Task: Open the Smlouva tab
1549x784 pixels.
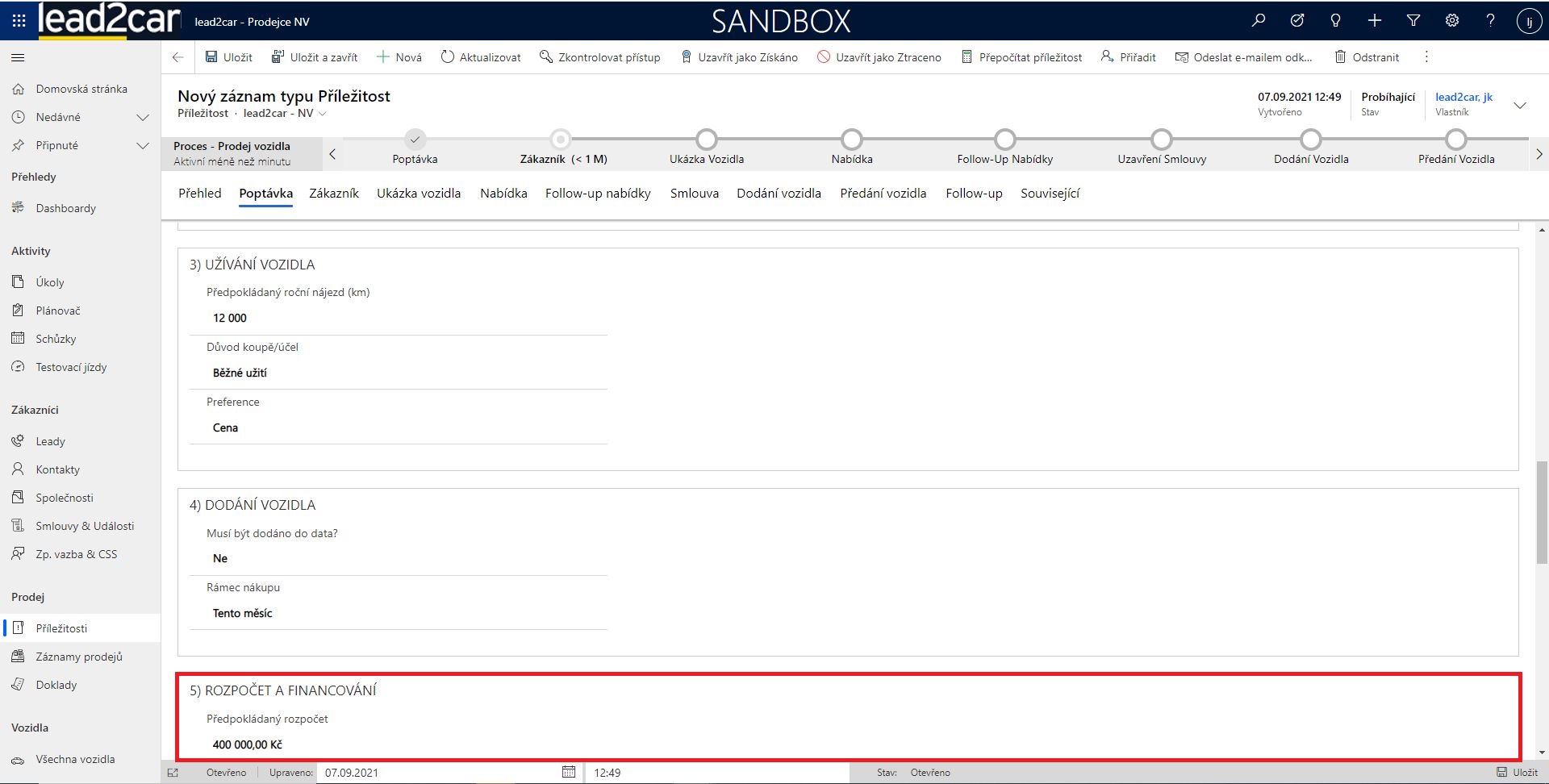Action: (694, 194)
